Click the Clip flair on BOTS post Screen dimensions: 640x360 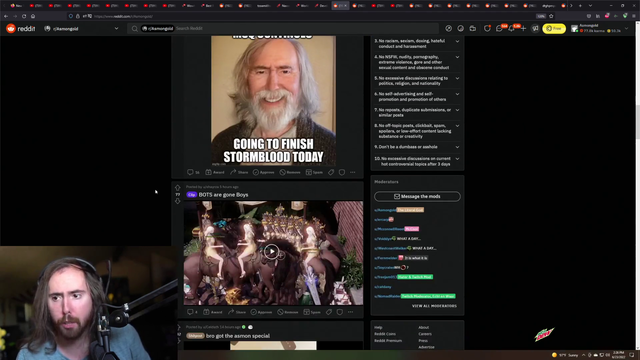click(191, 195)
